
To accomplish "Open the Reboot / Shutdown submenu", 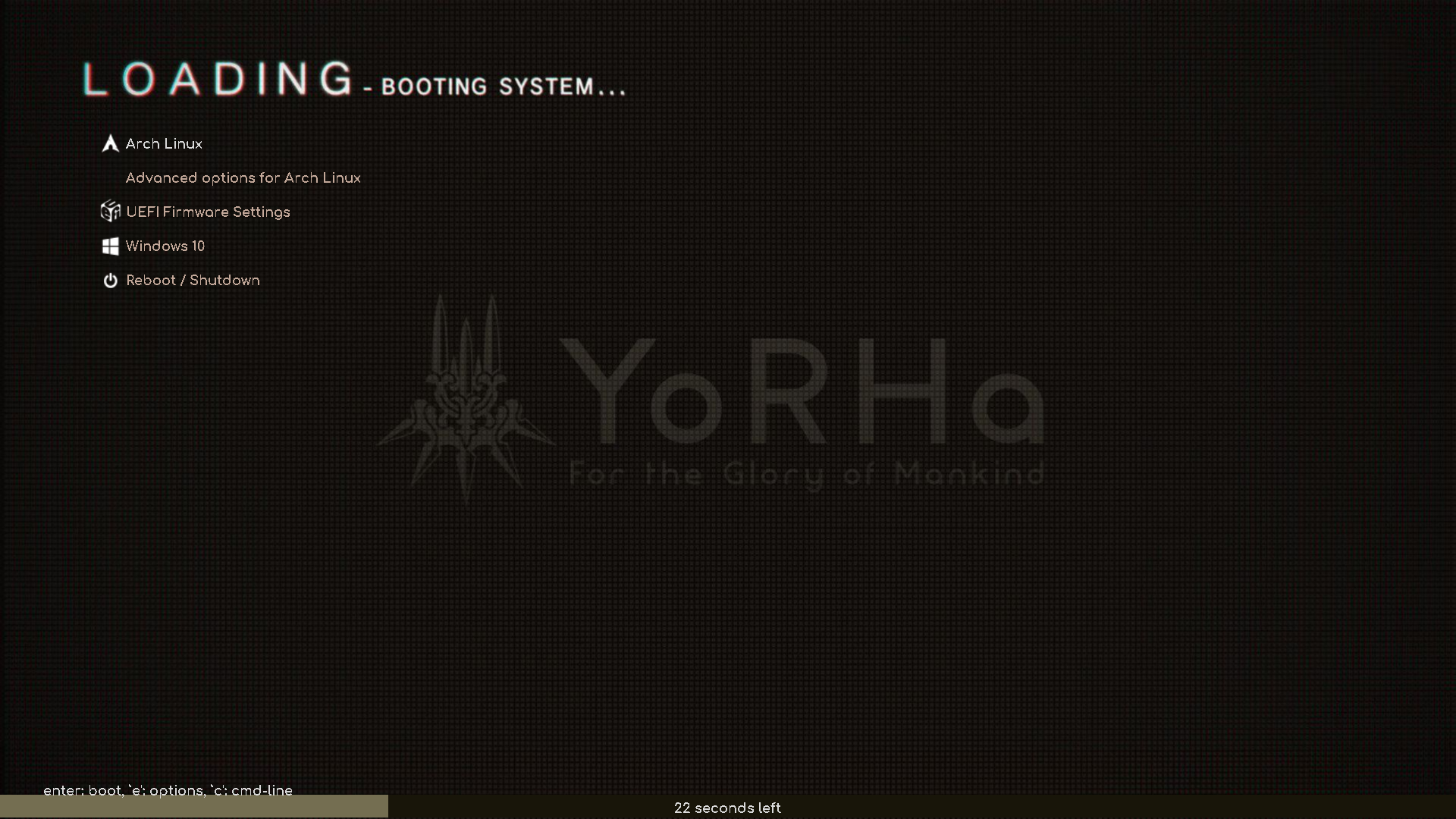I will (x=193, y=281).
